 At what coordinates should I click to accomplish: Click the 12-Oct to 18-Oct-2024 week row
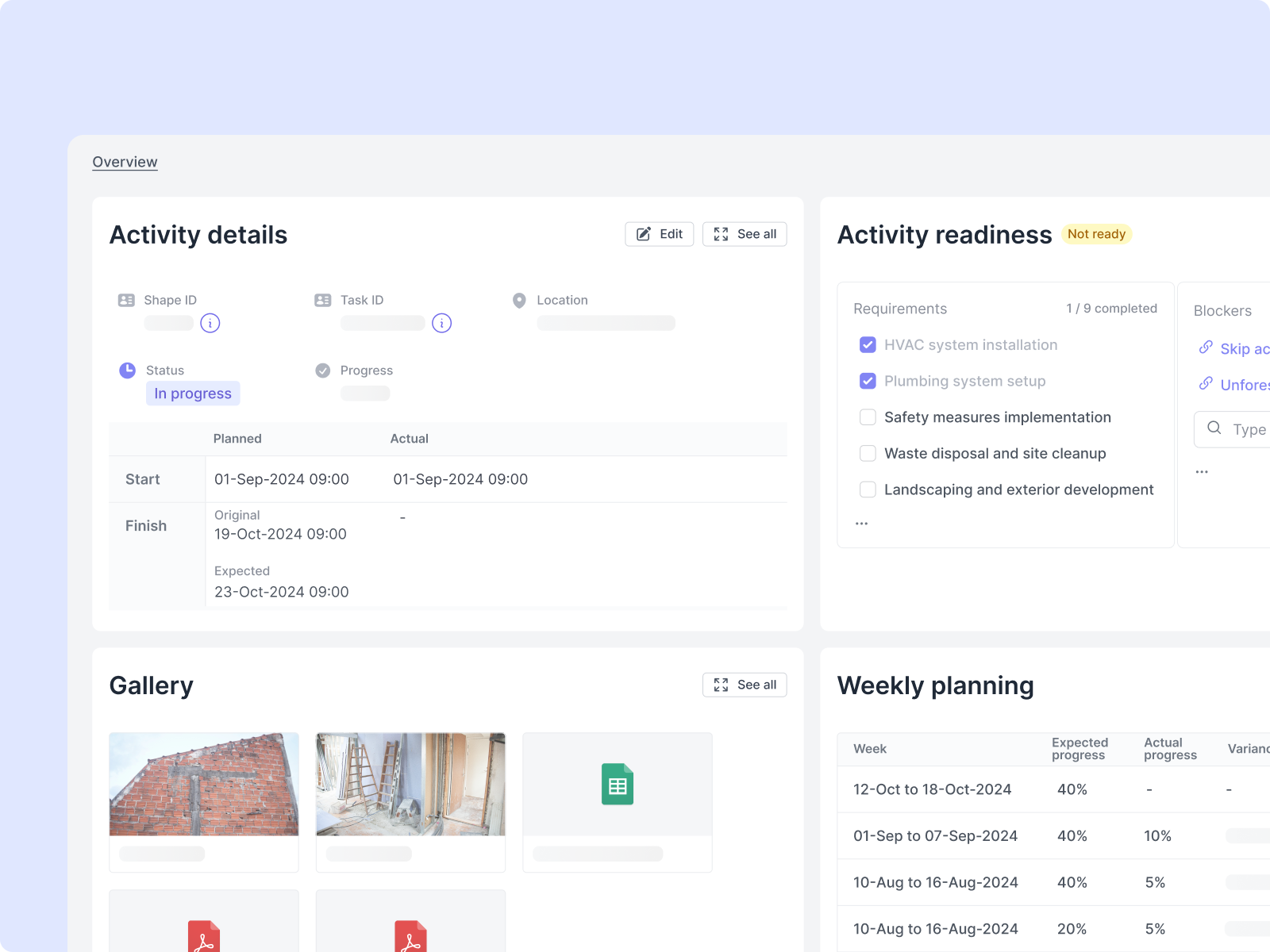(1054, 789)
